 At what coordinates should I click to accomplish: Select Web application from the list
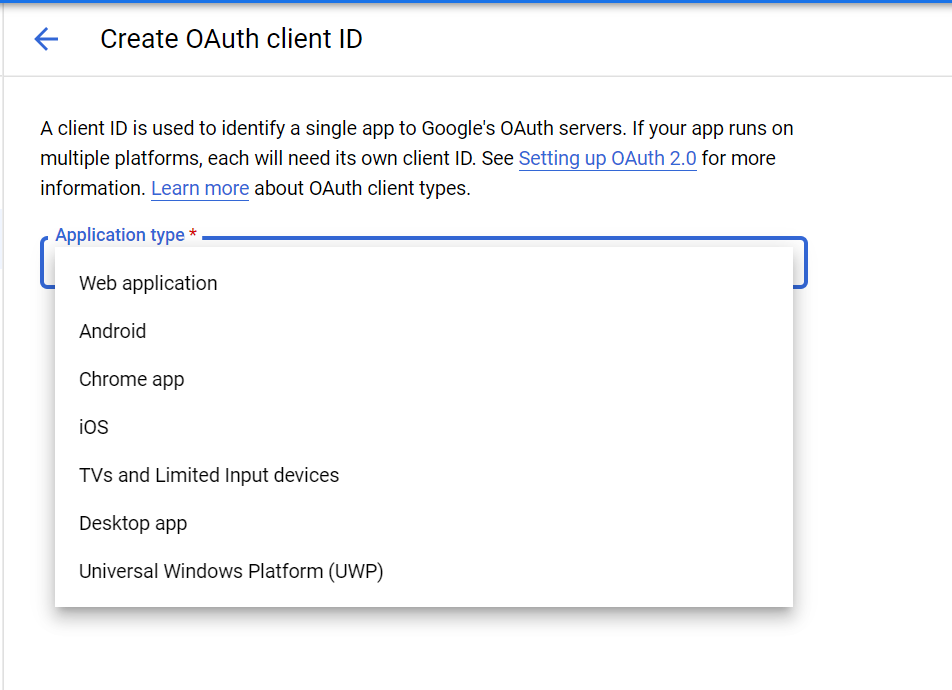click(x=424, y=283)
